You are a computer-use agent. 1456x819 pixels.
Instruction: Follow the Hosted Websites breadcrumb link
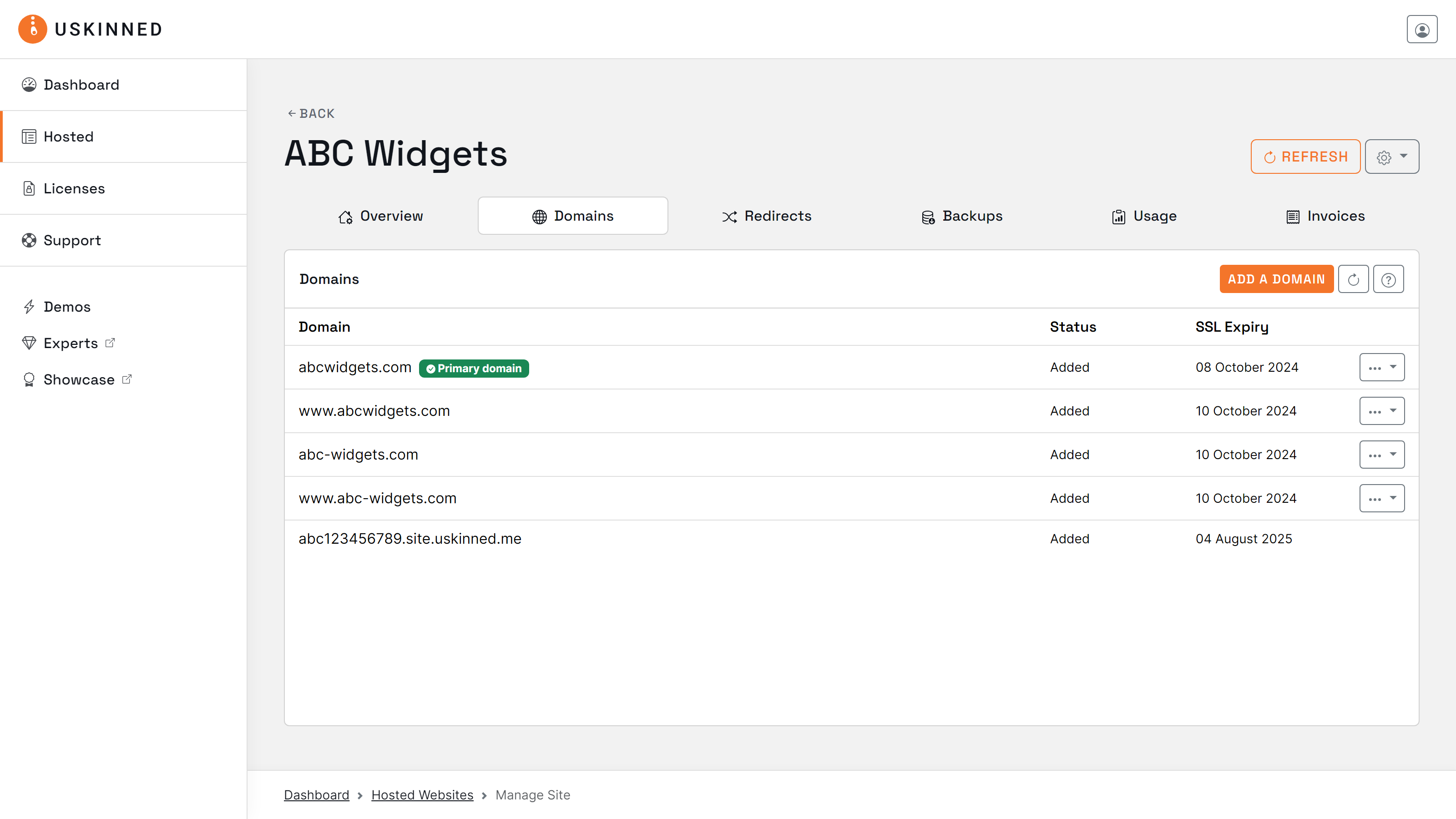(x=422, y=794)
